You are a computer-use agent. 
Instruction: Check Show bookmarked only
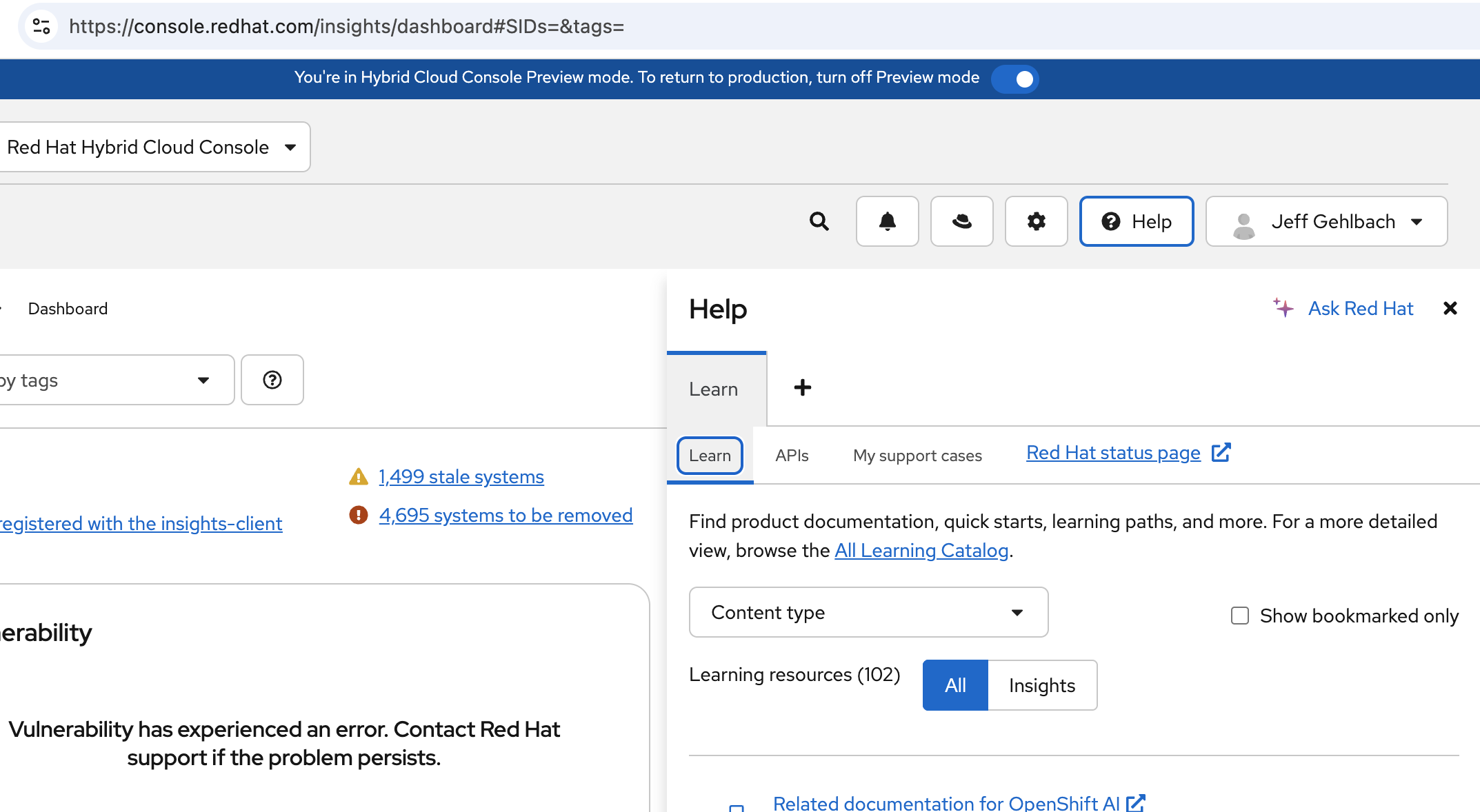coord(1240,616)
